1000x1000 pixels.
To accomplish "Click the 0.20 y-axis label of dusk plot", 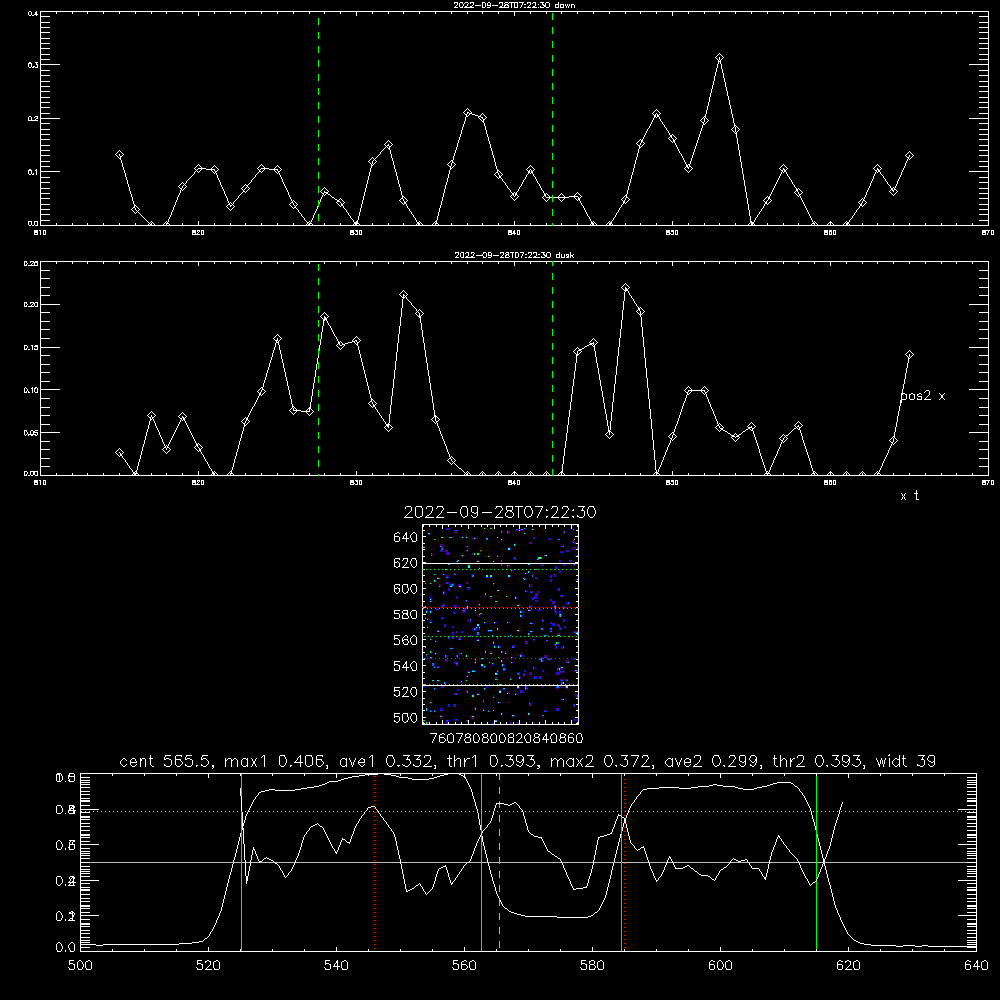I will point(30,305).
